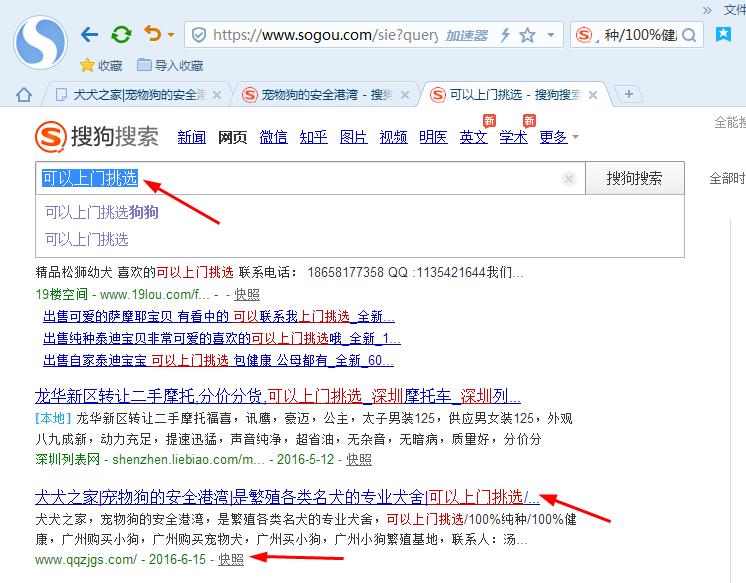Click shenzhen.liebiao.com green URL text
746x583 pixels.
pyautogui.click(x=188, y=460)
